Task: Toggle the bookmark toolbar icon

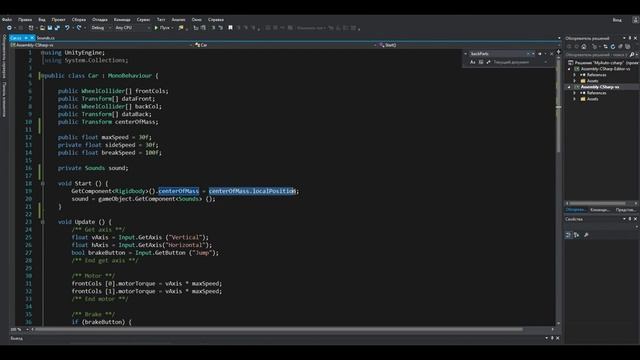Action: [x=230, y=28]
